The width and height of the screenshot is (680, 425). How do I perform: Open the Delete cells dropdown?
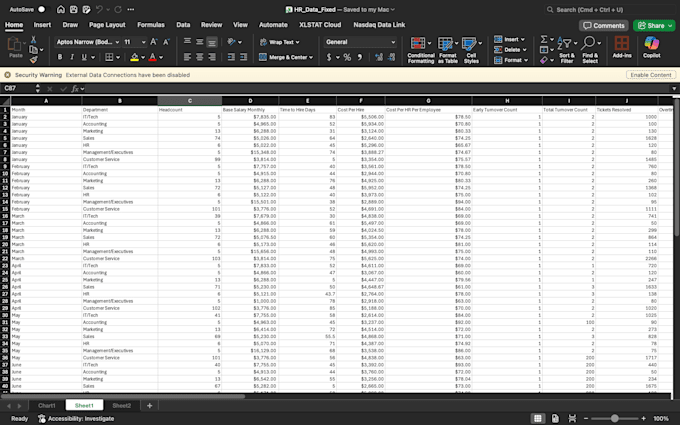(511, 50)
